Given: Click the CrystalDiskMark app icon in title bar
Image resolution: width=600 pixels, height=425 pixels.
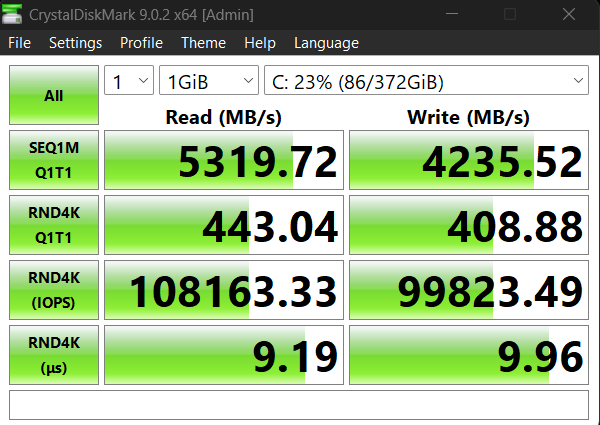Looking at the screenshot, I should [12, 15].
